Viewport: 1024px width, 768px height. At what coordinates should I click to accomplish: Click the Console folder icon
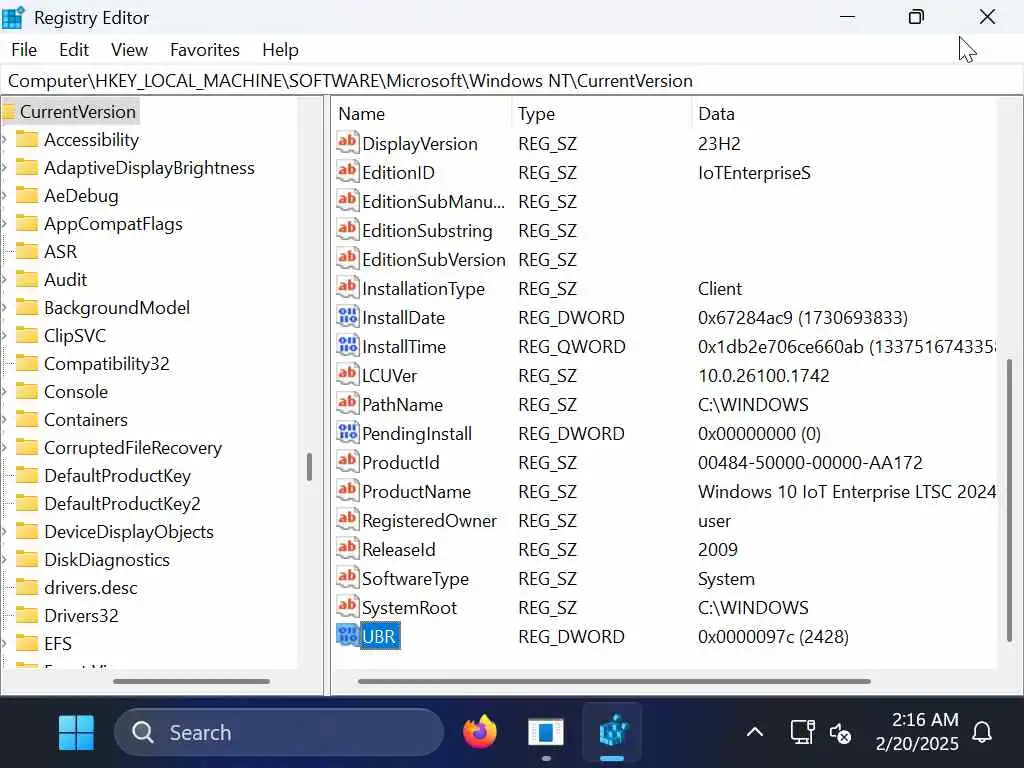(x=27, y=391)
